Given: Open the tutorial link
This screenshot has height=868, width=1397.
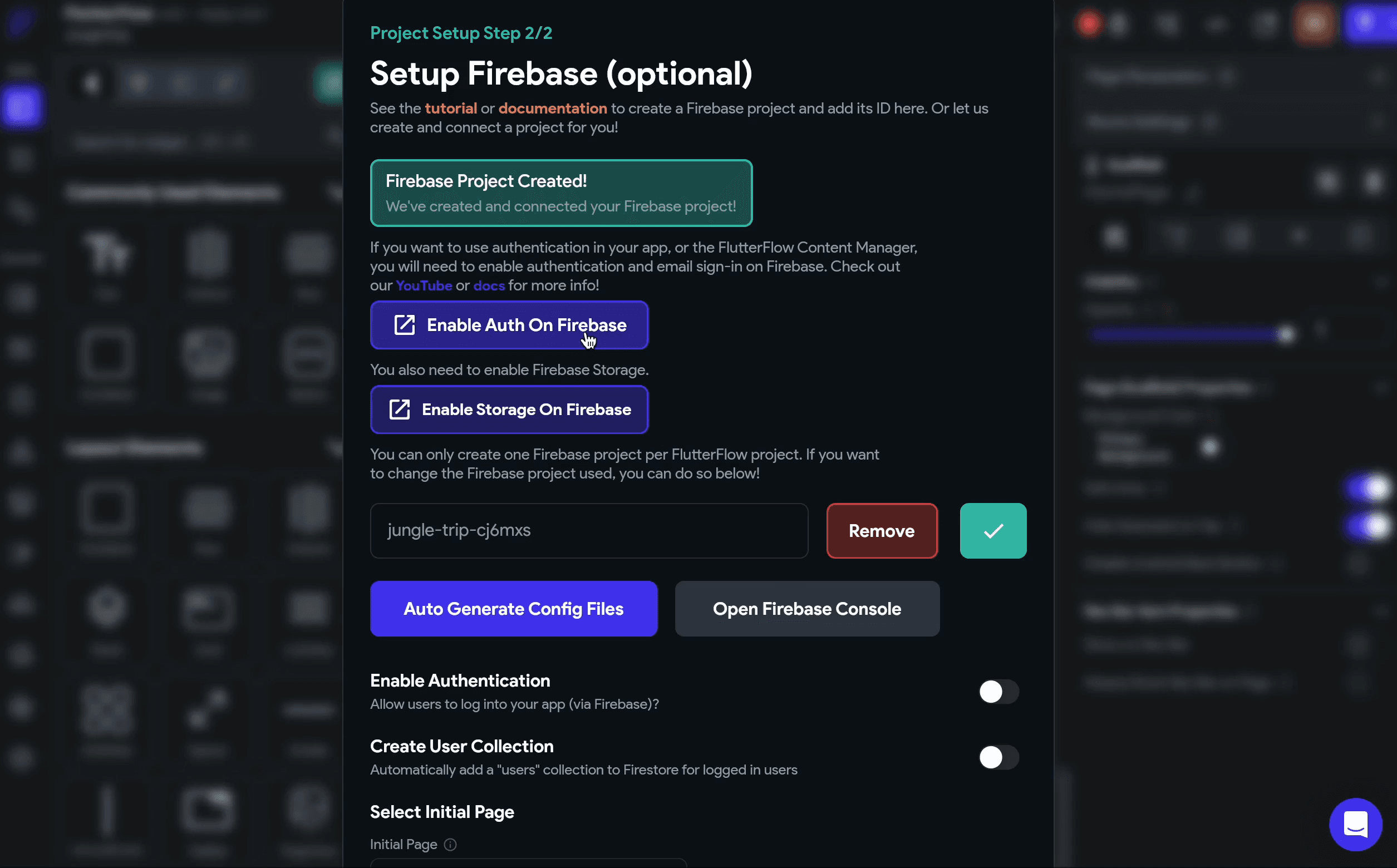Looking at the screenshot, I should pyautogui.click(x=451, y=108).
